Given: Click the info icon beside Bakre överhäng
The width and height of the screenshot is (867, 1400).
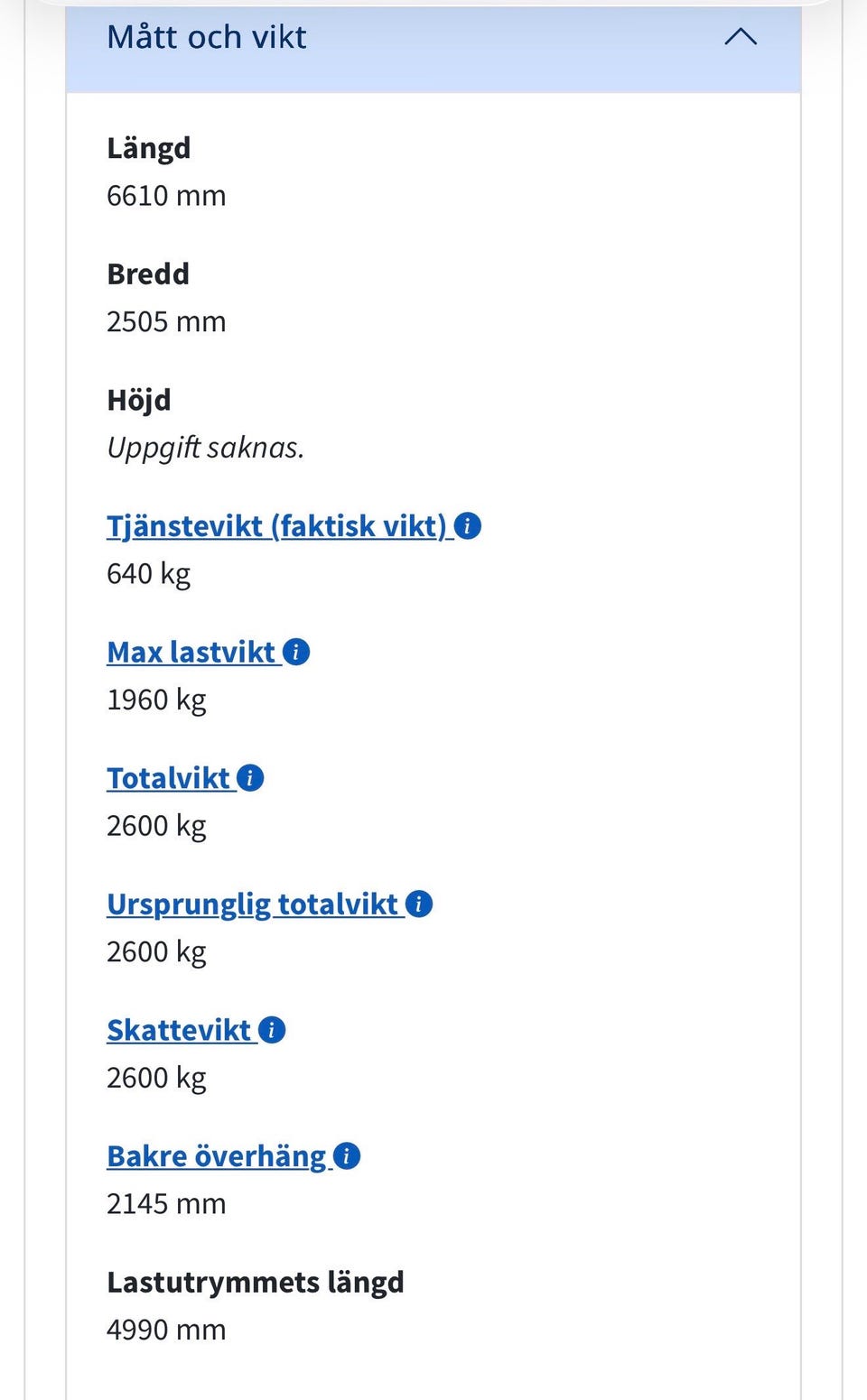Looking at the screenshot, I should tap(347, 1155).
